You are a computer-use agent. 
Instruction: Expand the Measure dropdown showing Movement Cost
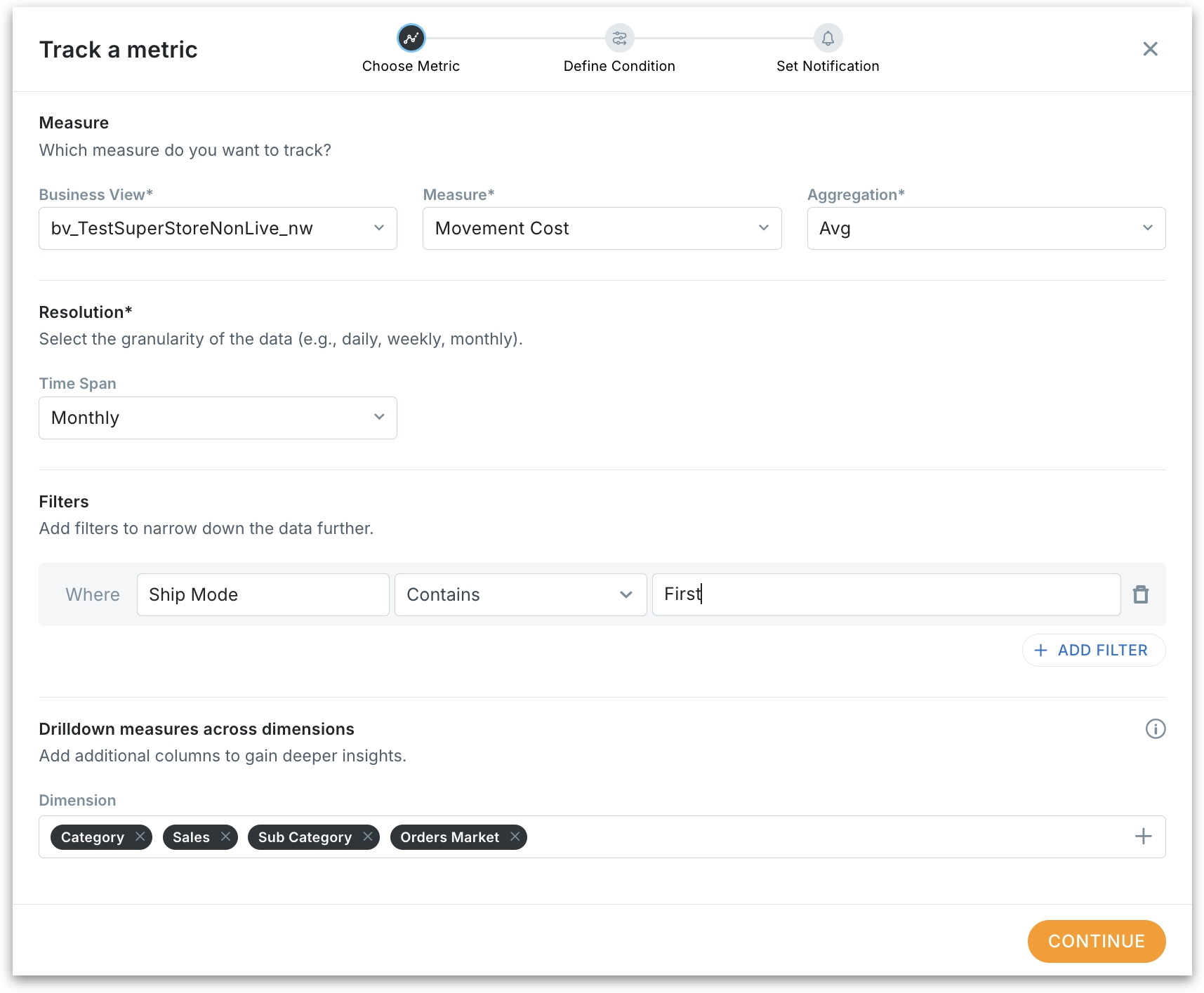(x=602, y=229)
